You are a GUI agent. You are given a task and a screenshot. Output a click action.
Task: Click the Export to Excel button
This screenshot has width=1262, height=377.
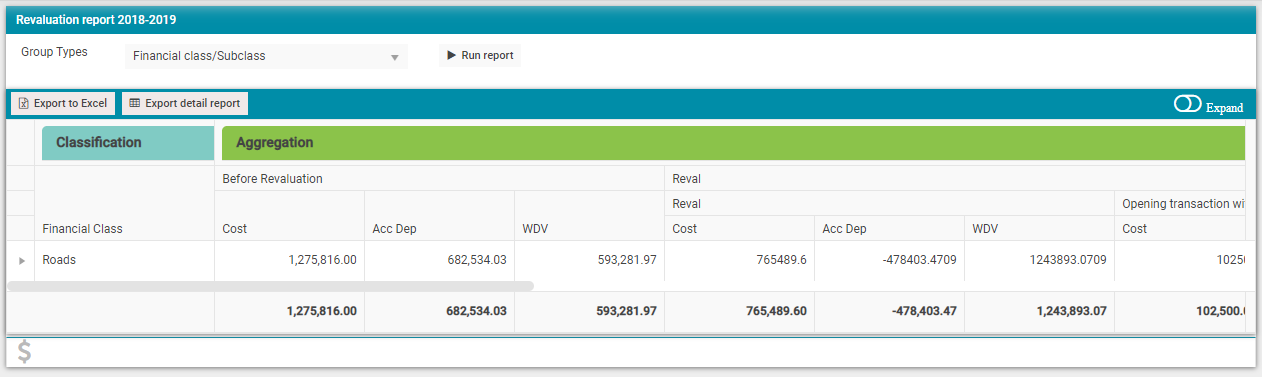tap(63, 103)
